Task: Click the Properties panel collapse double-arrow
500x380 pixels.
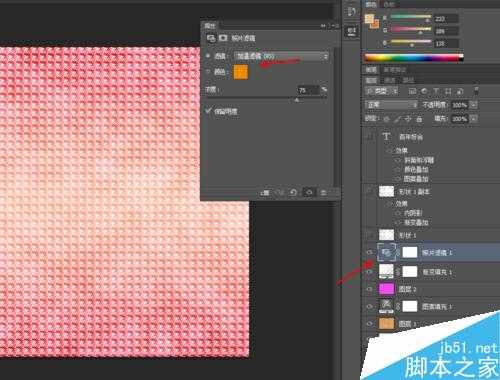Action: click(323, 26)
